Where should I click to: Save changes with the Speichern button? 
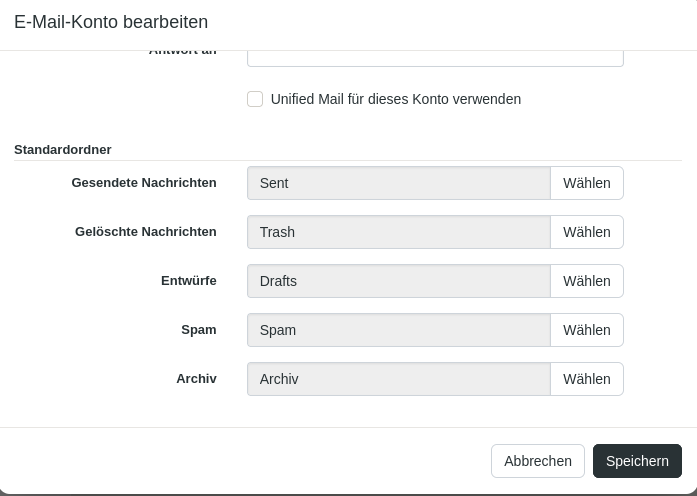click(x=637, y=461)
